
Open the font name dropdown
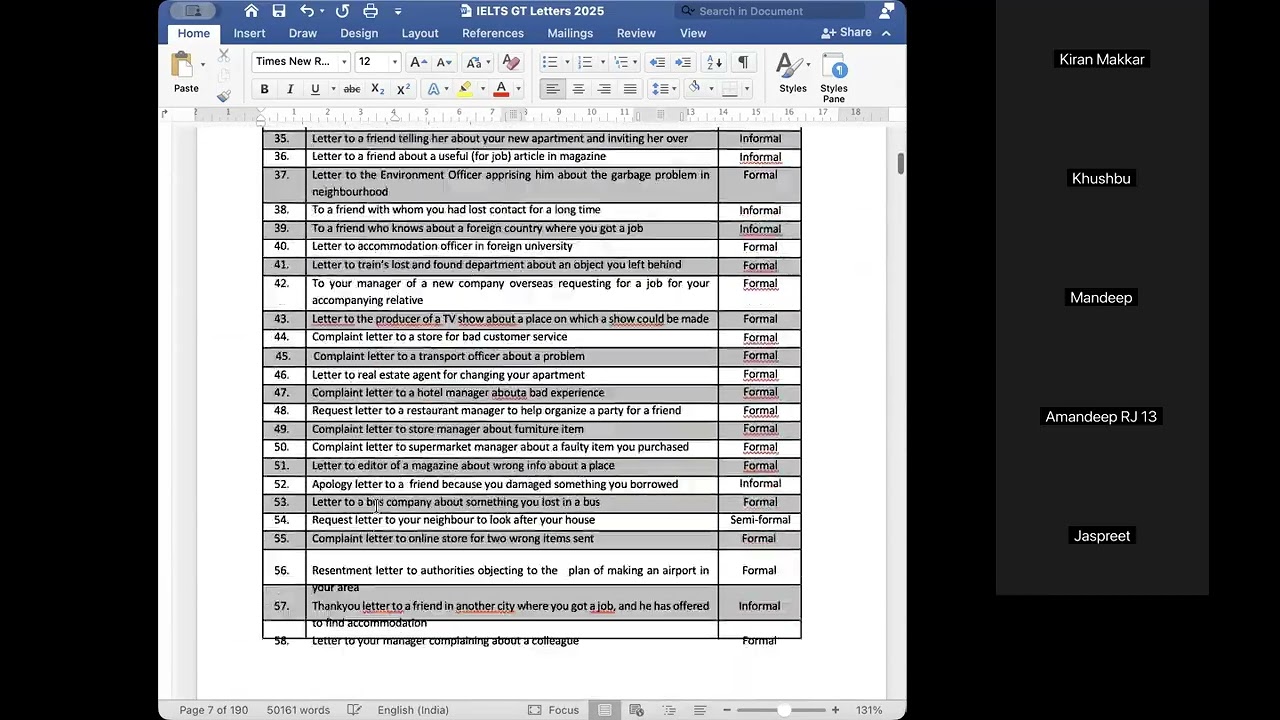click(x=344, y=62)
